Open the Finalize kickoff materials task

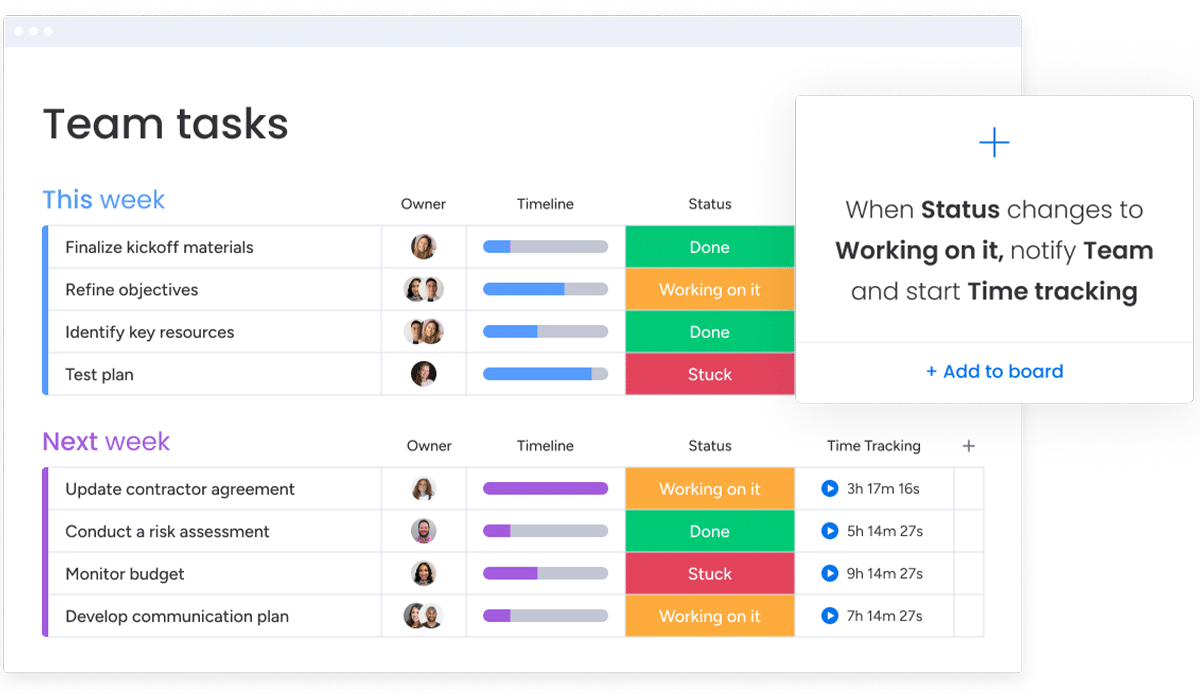159,247
